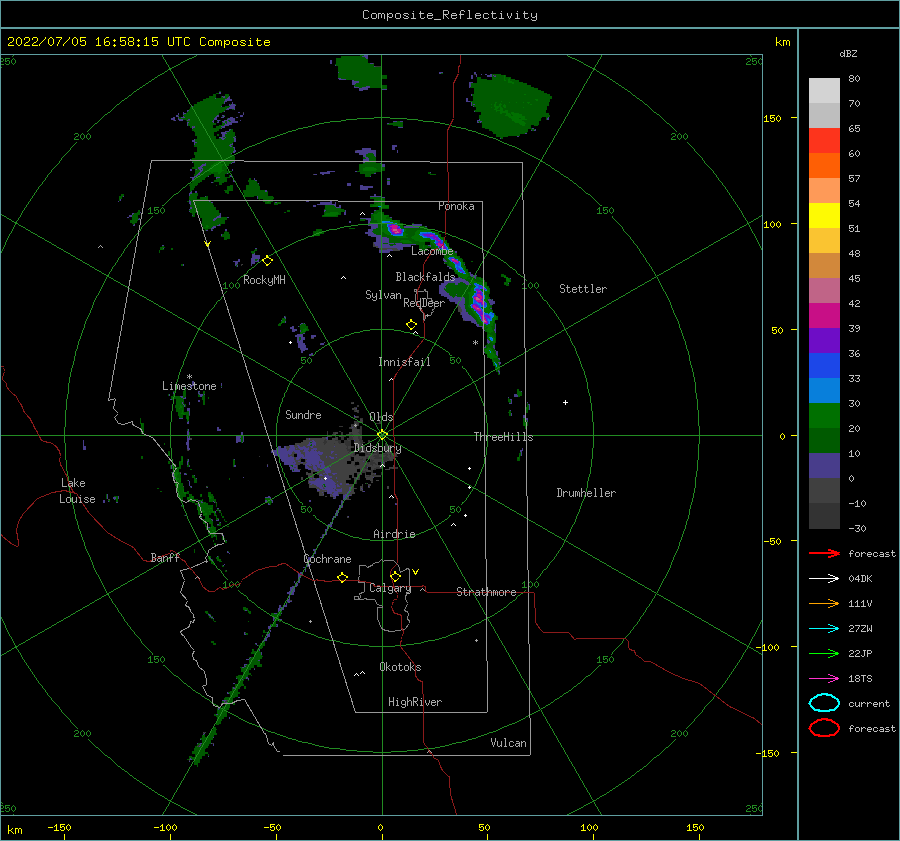Click the Strathmore label
This screenshot has width=900, height=841.
(486, 592)
